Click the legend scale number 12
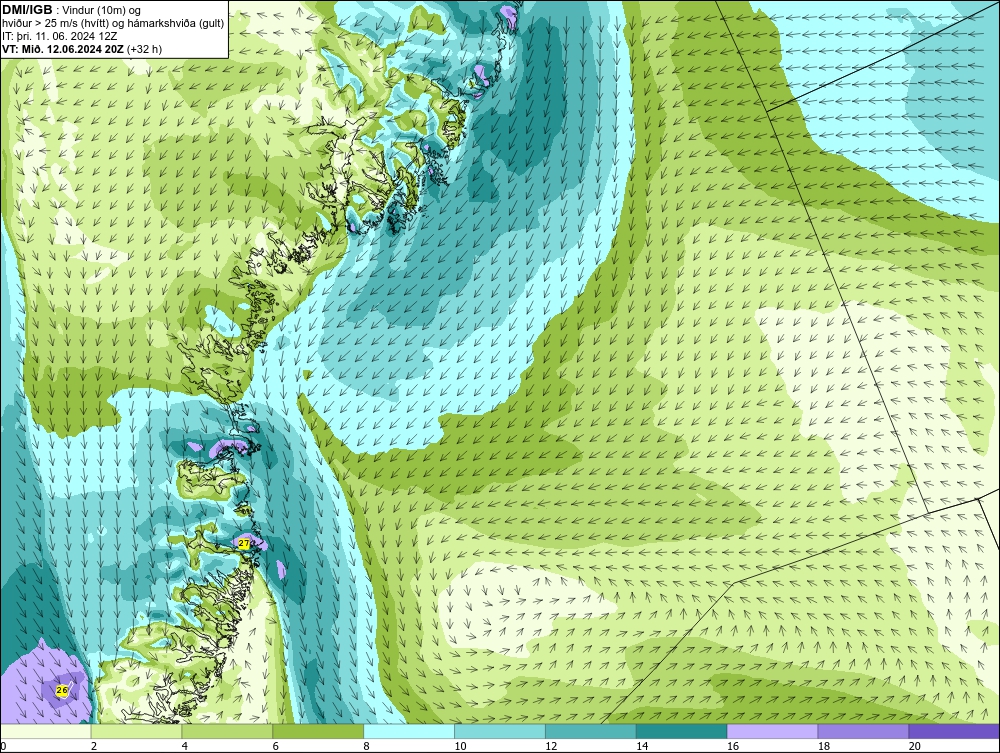Image resolution: width=1000 pixels, height=753 pixels. [551, 746]
